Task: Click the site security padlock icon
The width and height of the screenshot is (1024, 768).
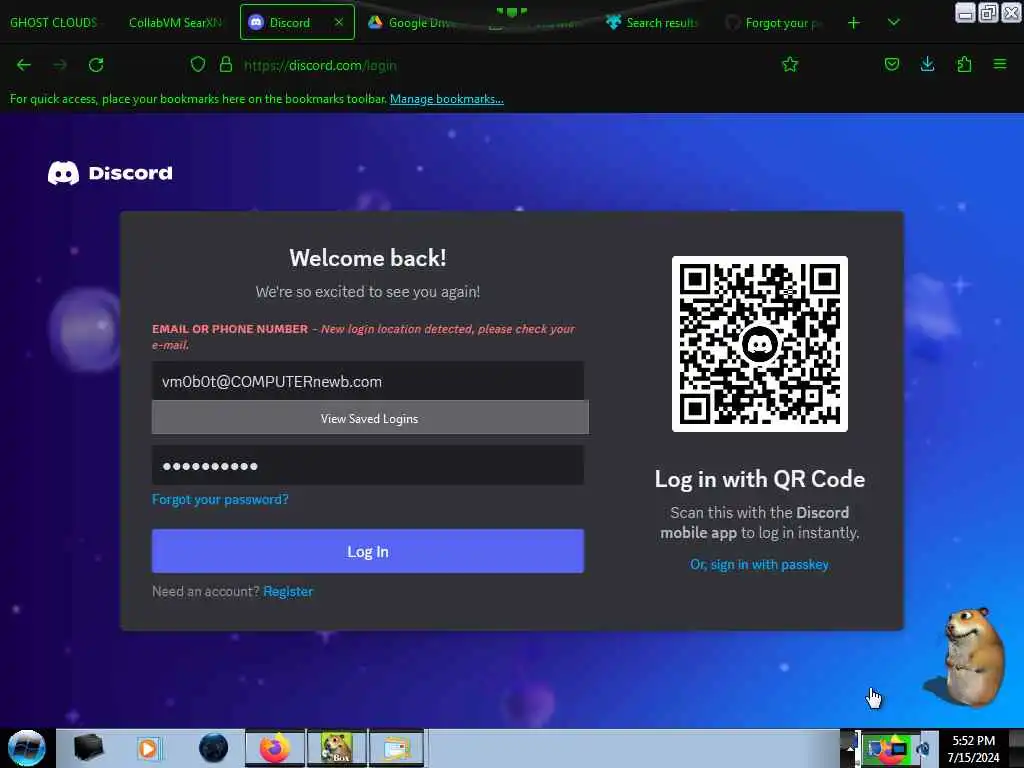Action: (x=226, y=65)
